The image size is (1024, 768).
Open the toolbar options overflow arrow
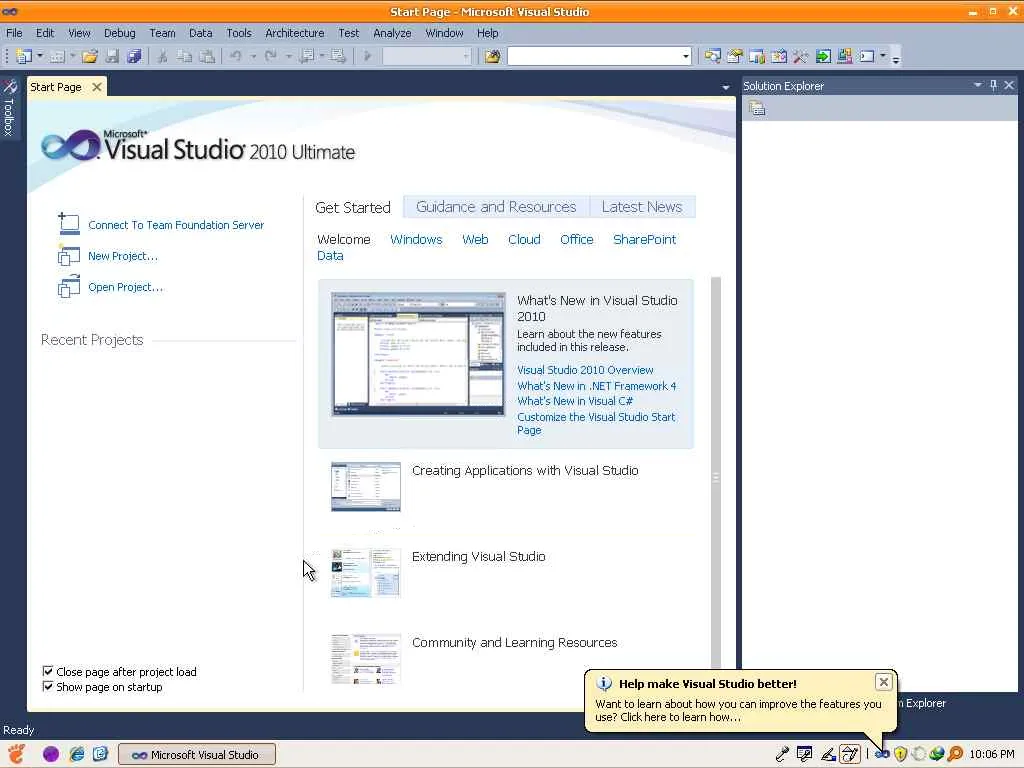tap(896, 59)
